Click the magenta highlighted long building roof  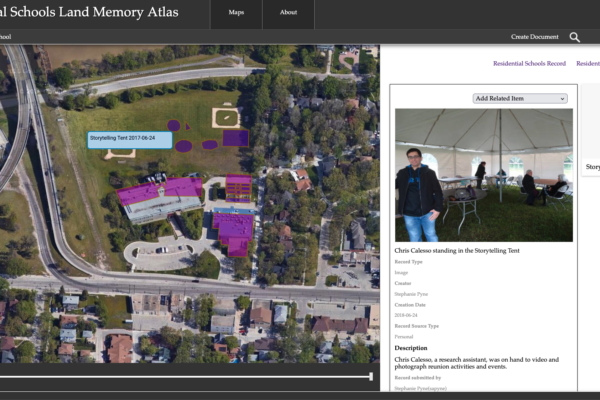[x=160, y=190]
